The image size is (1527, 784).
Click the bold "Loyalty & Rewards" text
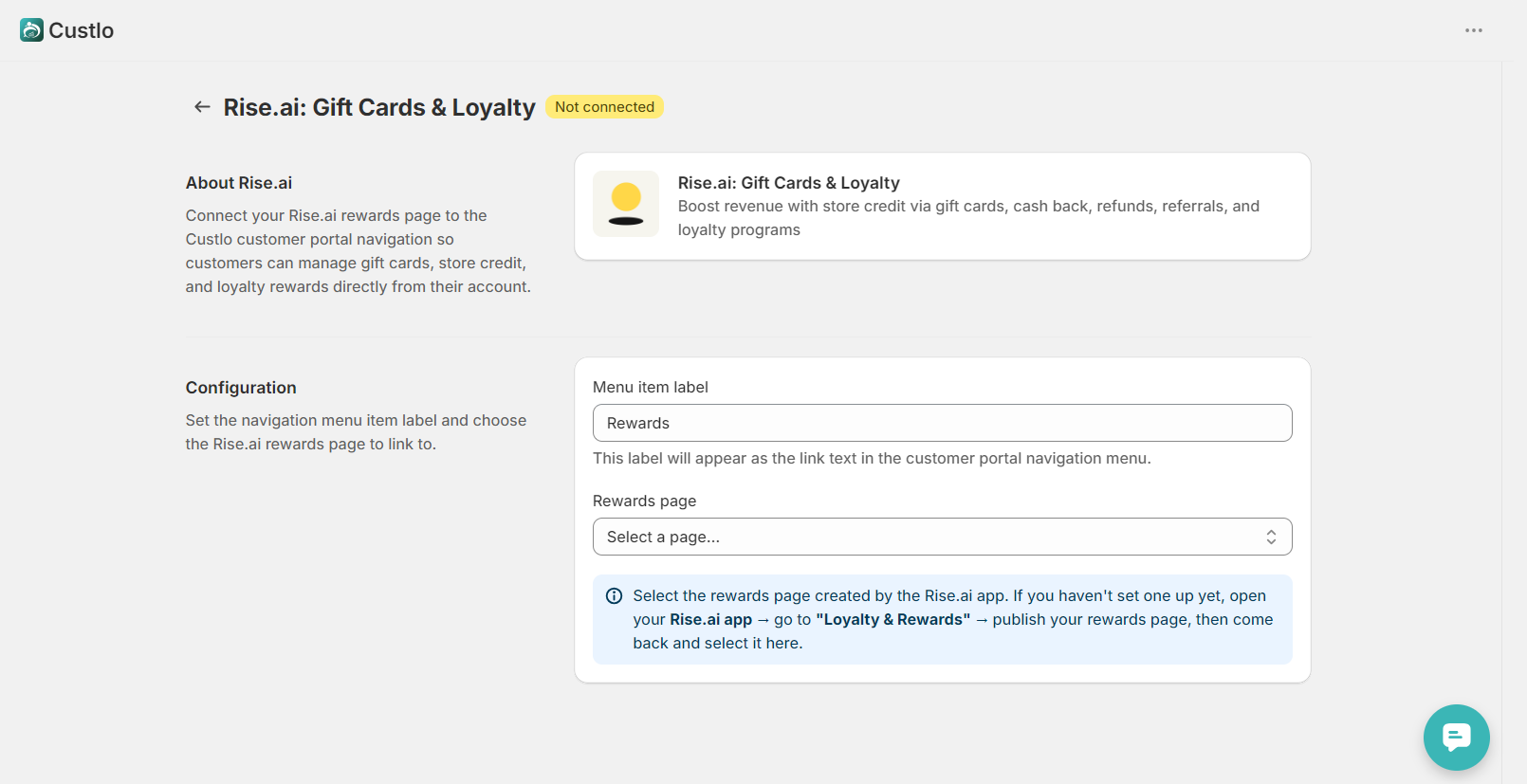tap(893, 619)
